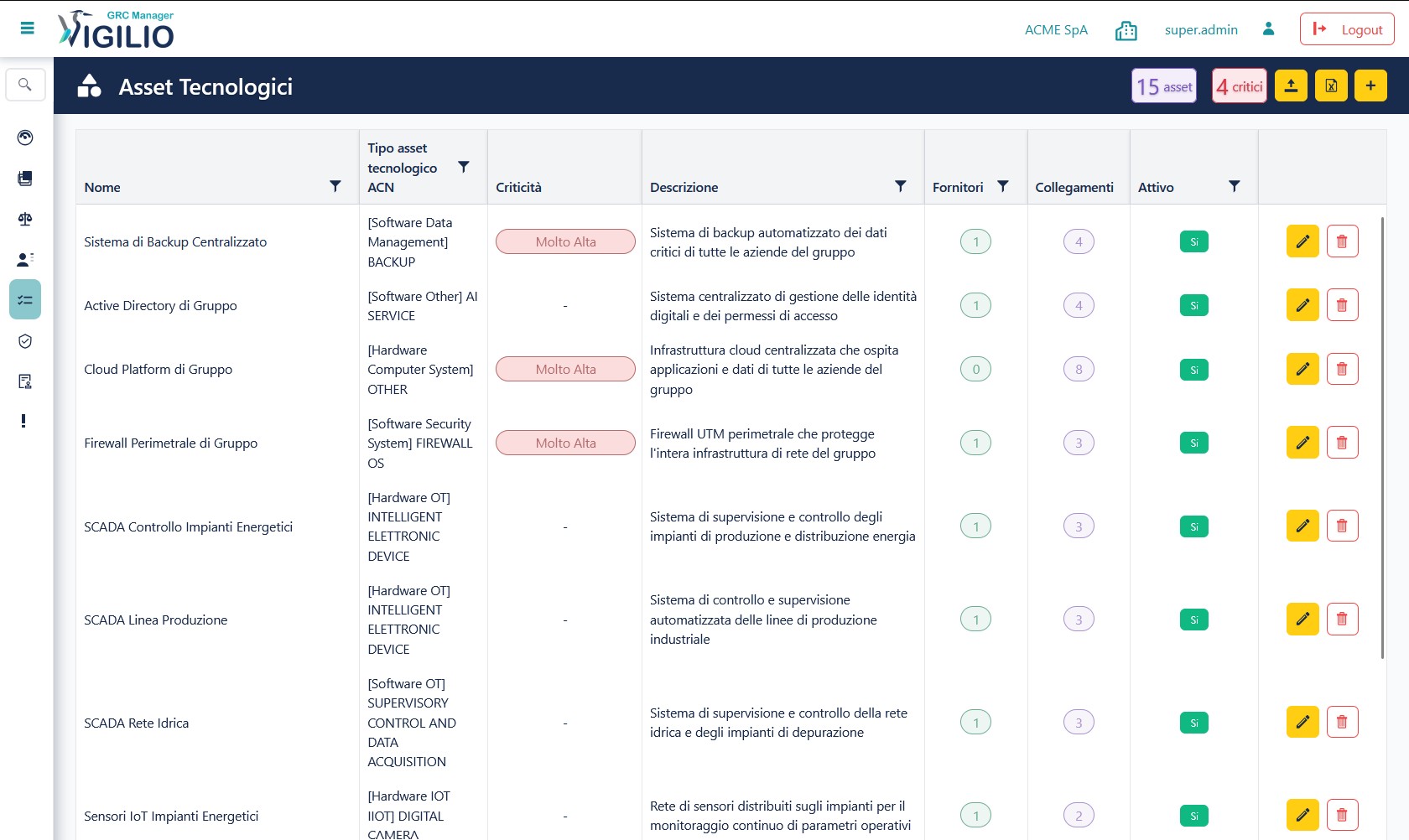
Task: Open the person list sidebar icon
Action: 25,259
